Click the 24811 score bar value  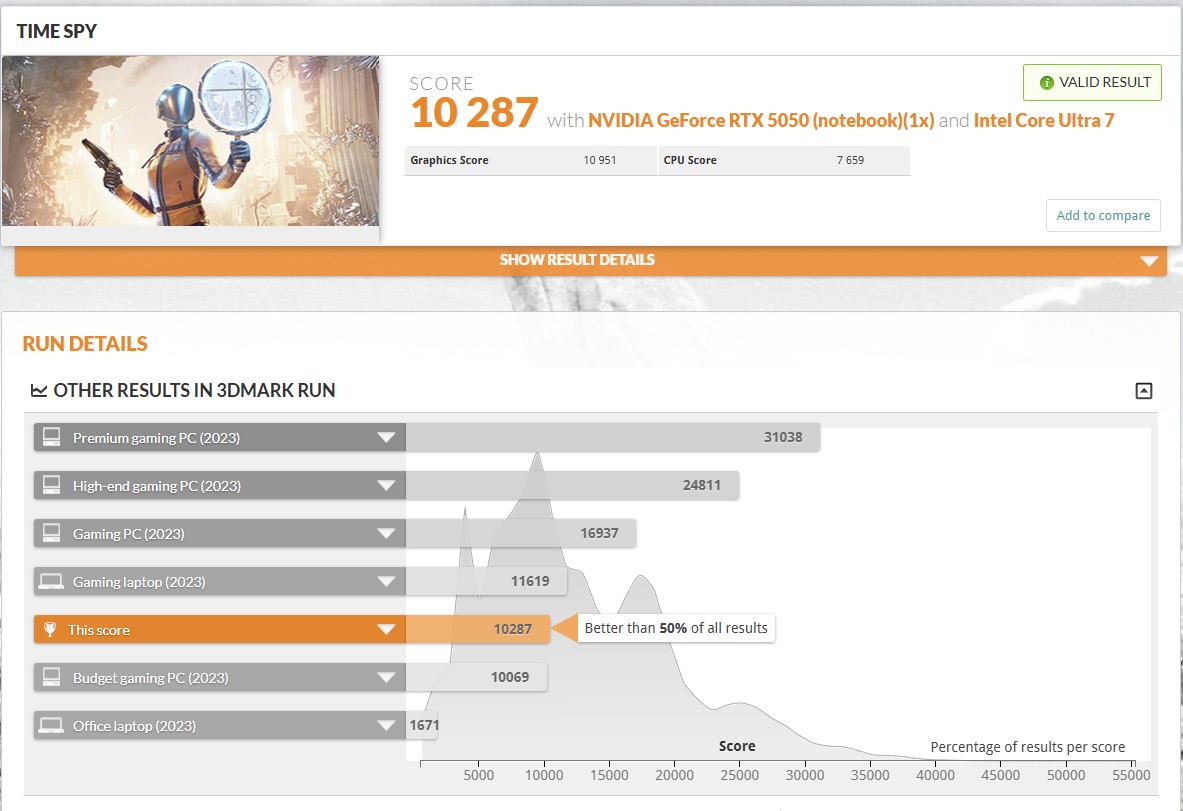pos(702,486)
